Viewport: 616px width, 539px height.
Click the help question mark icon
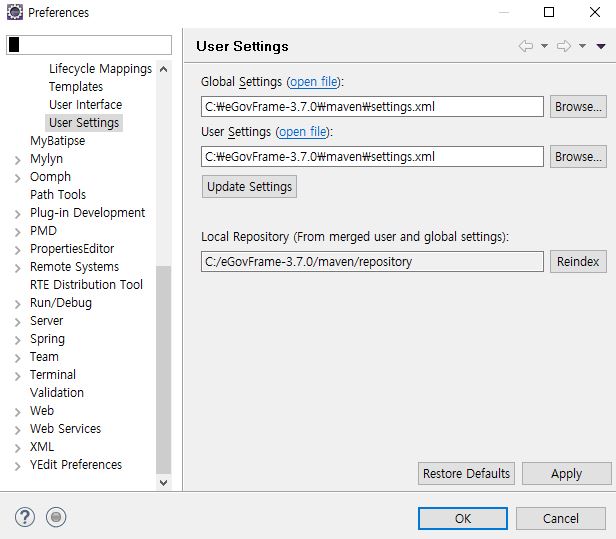pos(25,517)
